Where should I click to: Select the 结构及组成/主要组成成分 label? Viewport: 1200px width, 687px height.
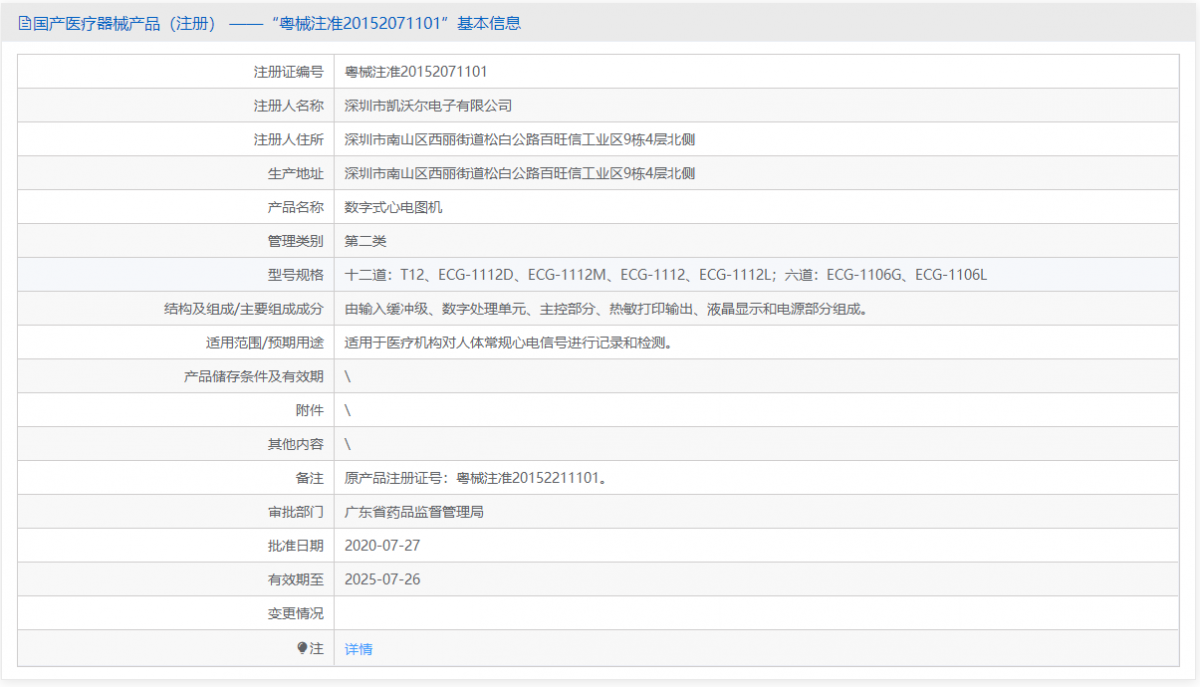244,309
